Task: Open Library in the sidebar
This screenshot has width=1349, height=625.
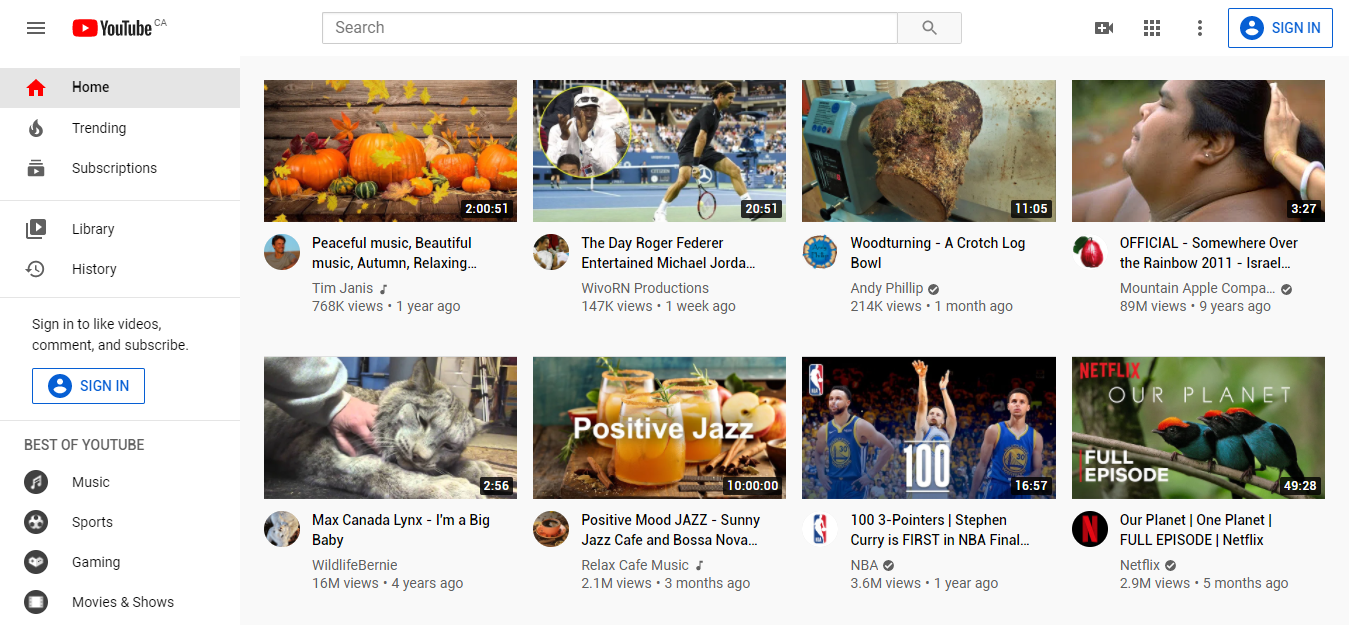Action: 120,229
